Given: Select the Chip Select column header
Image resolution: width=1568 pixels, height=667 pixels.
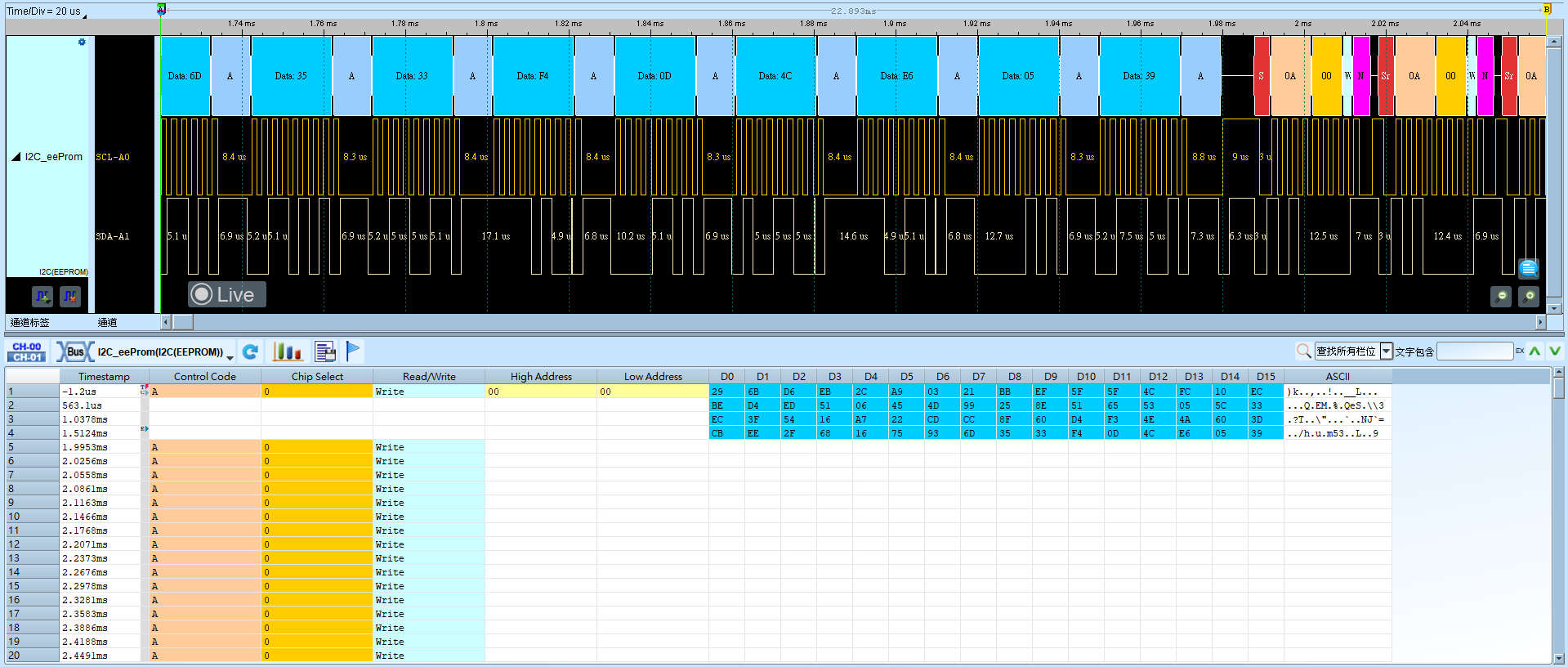Looking at the screenshot, I should click(317, 377).
